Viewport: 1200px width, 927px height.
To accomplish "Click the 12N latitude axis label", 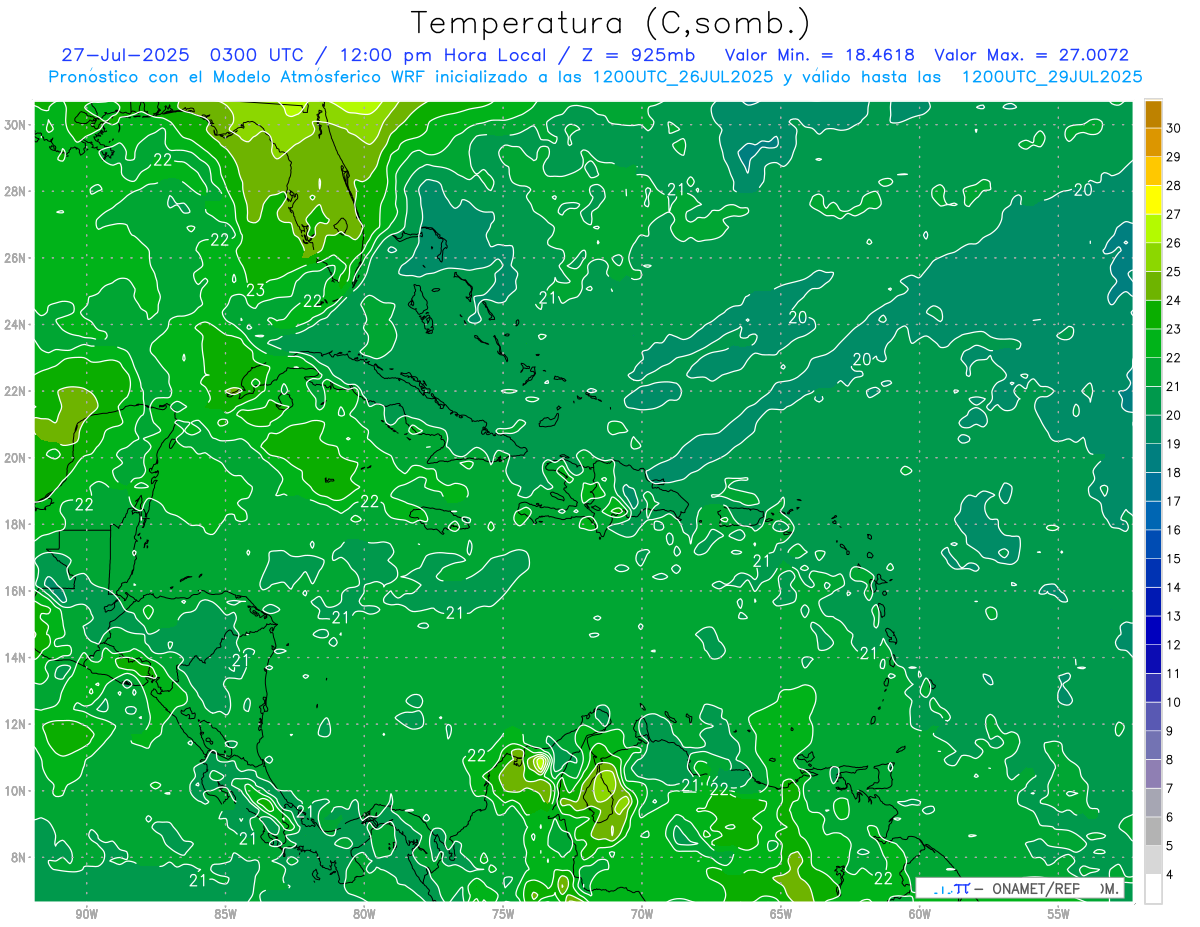I will pos(17,724).
